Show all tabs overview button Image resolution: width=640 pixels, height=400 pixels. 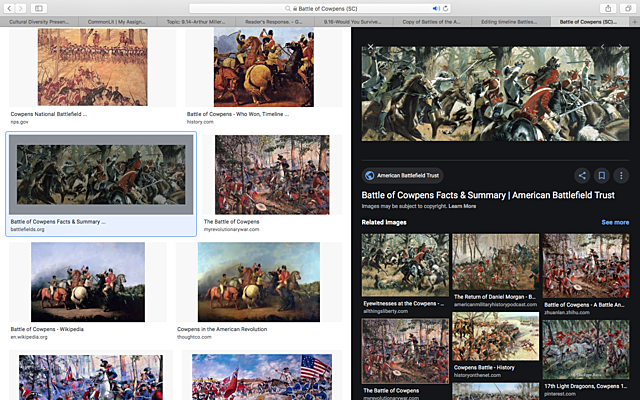click(628, 8)
